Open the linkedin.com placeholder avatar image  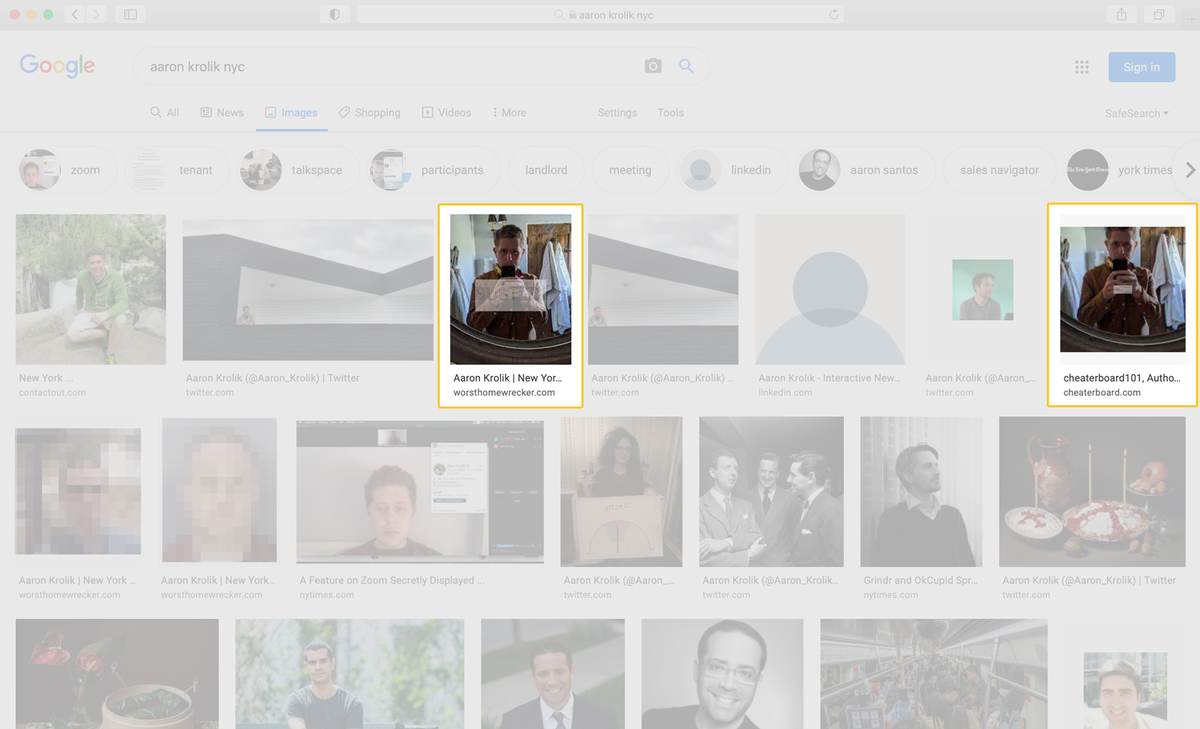click(x=830, y=289)
